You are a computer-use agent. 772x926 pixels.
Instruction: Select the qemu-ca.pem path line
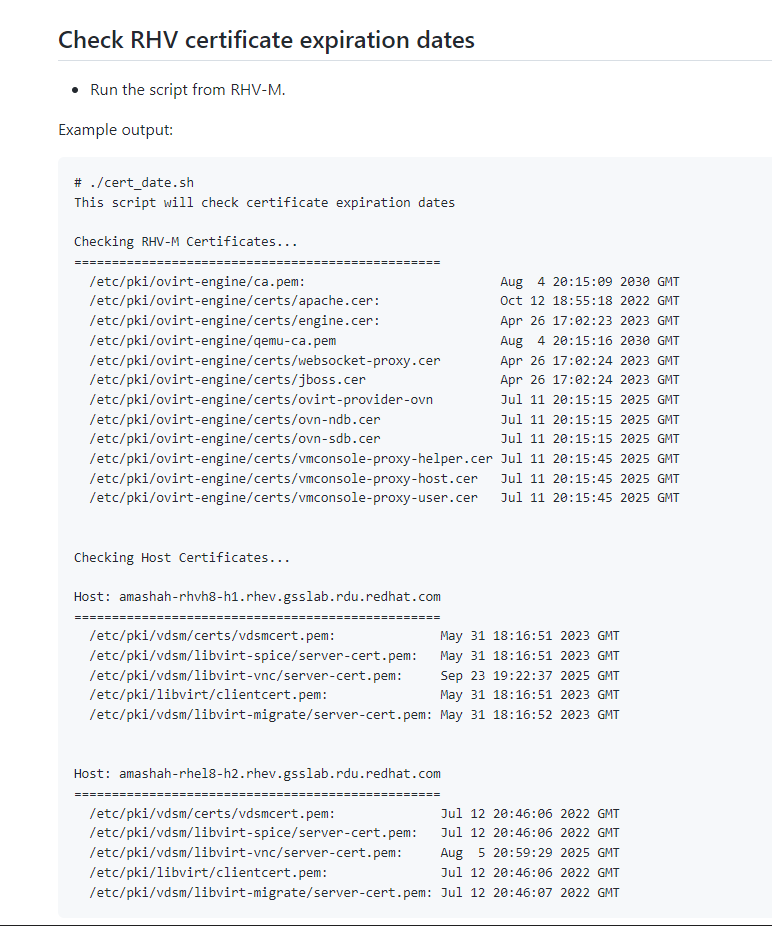pos(212,341)
